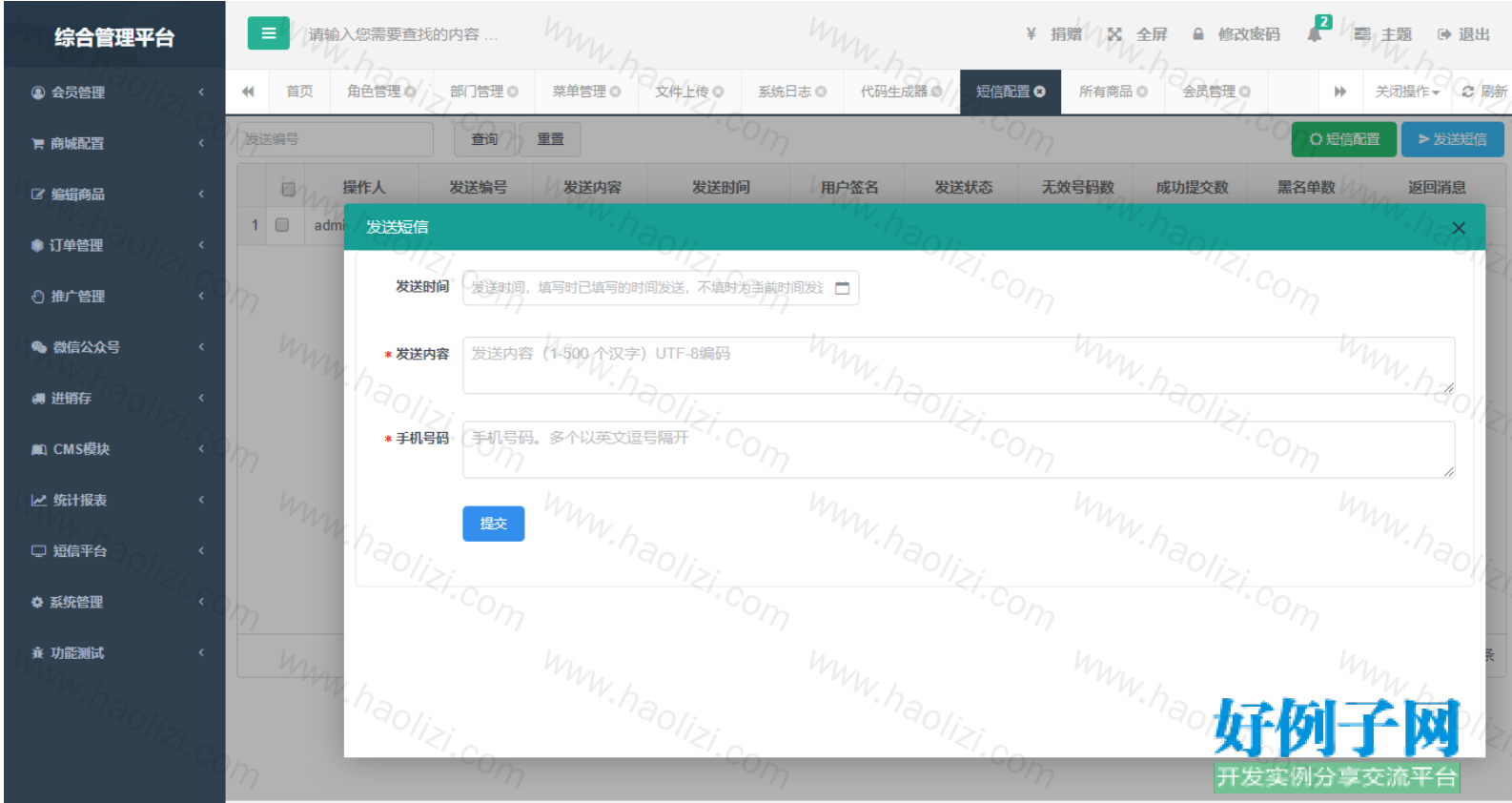The image size is (1512, 803).
Task: Expand the 编辑商品 sidebar menu
Action: coord(114,195)
